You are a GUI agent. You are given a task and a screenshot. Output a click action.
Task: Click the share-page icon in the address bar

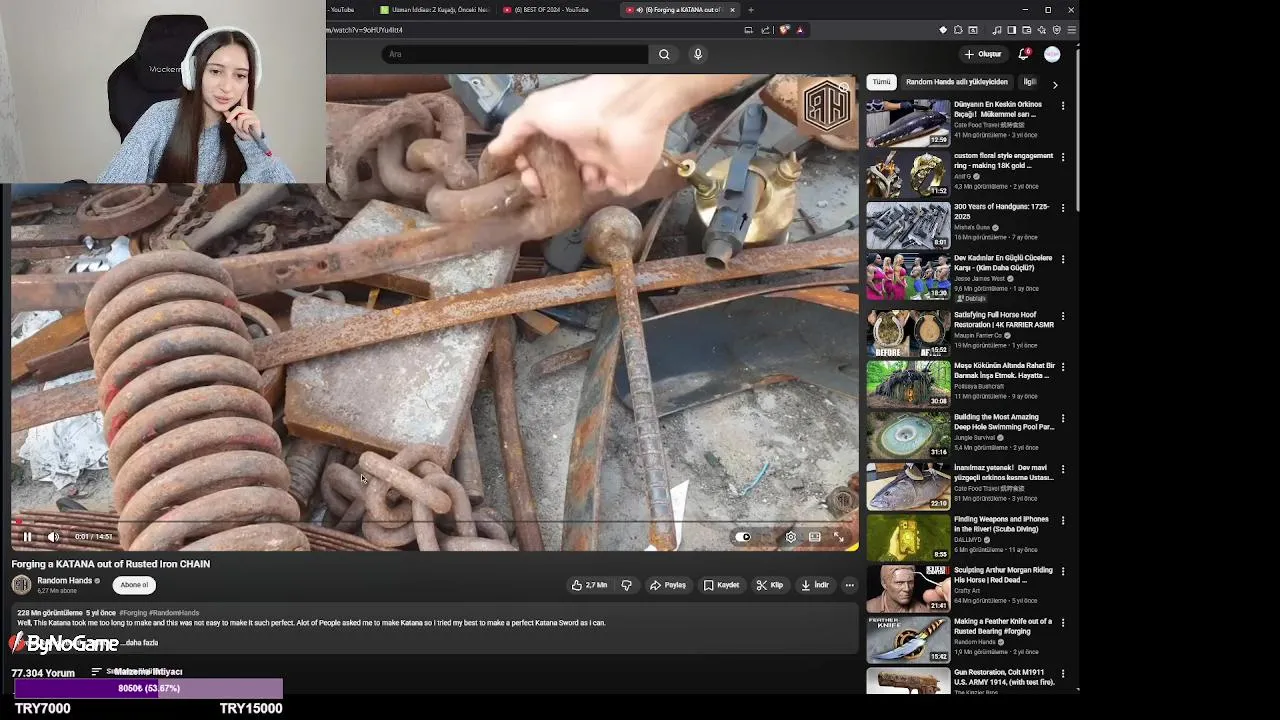click(765, 30)
